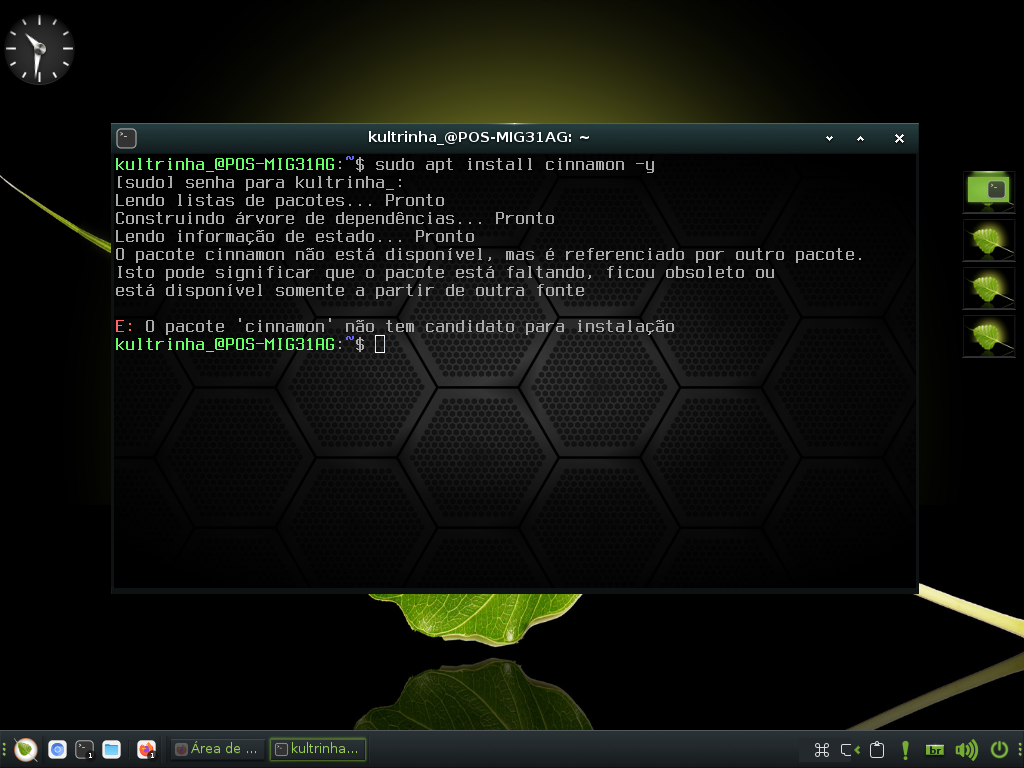Open the clipboard manager tray icon

(877, 750)
